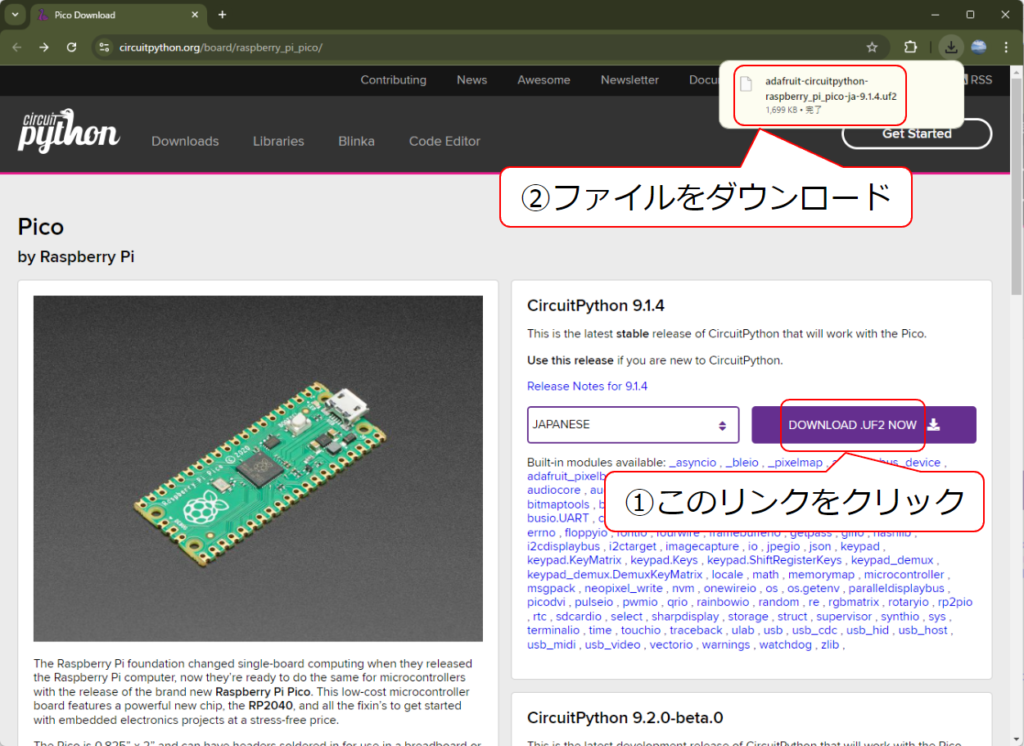Maximize the browser window
1024x746 pixels.
pyautogui.click(x=970, y=14)
